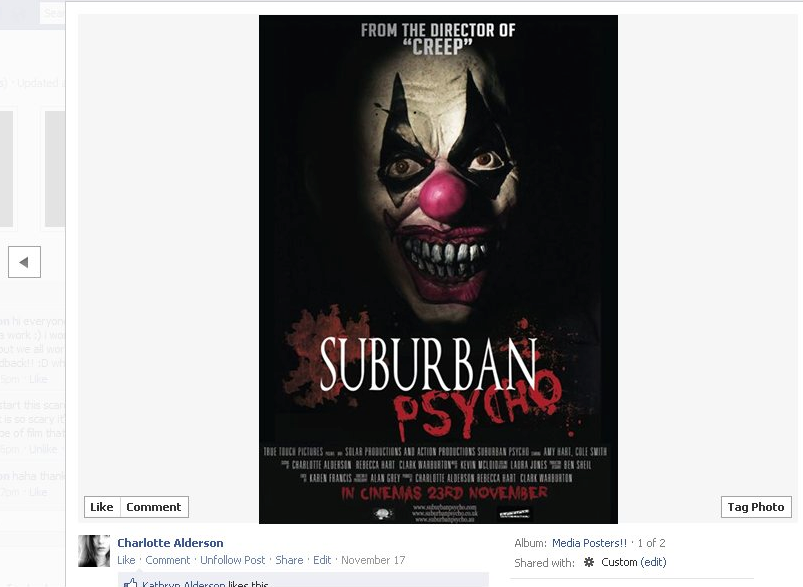Screen dimensions: 803x587
Task: Open Charlotte Alderson's profile name link
Action: (x=170, y=543)
